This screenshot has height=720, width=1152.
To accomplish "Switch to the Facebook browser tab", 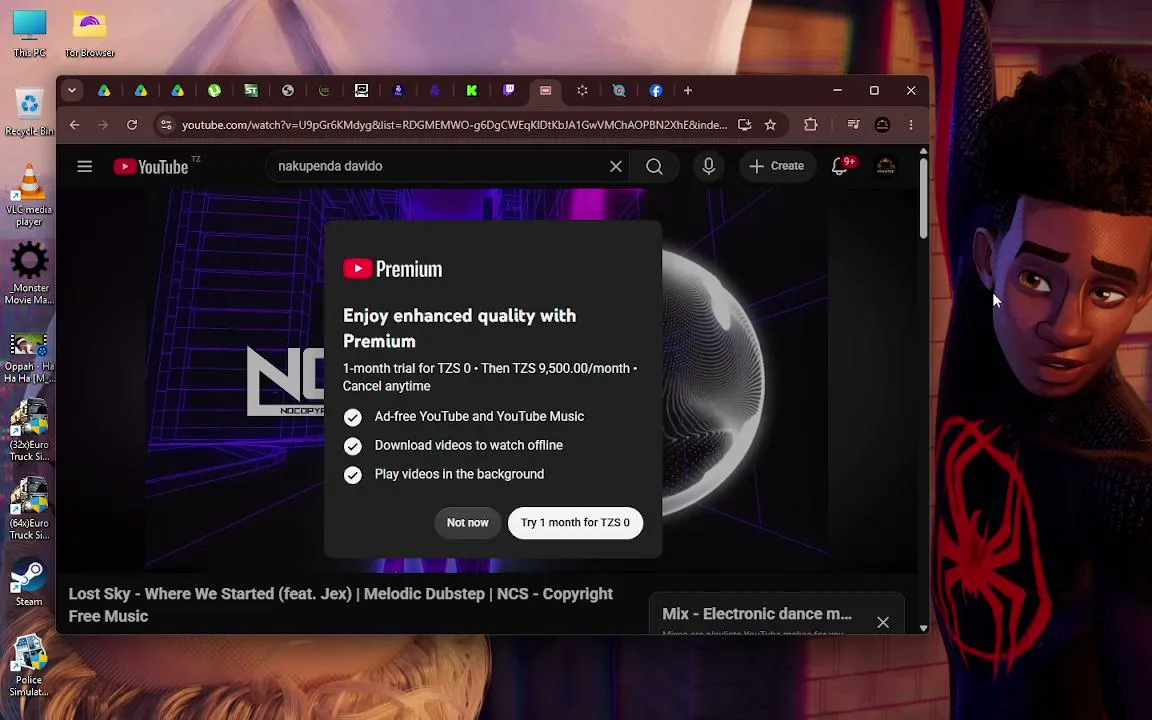I will pos(656,90).
